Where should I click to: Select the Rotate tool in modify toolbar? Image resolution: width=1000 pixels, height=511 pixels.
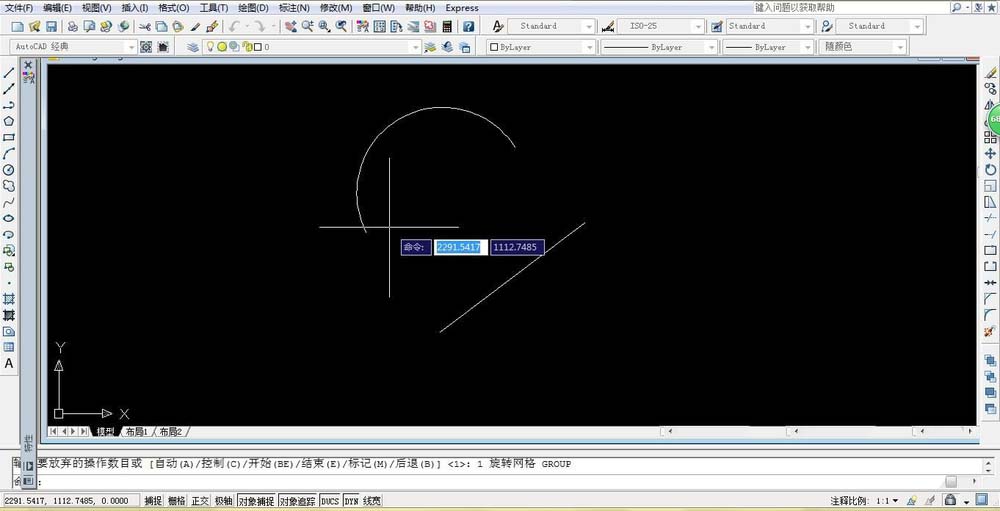pos(991,170)
